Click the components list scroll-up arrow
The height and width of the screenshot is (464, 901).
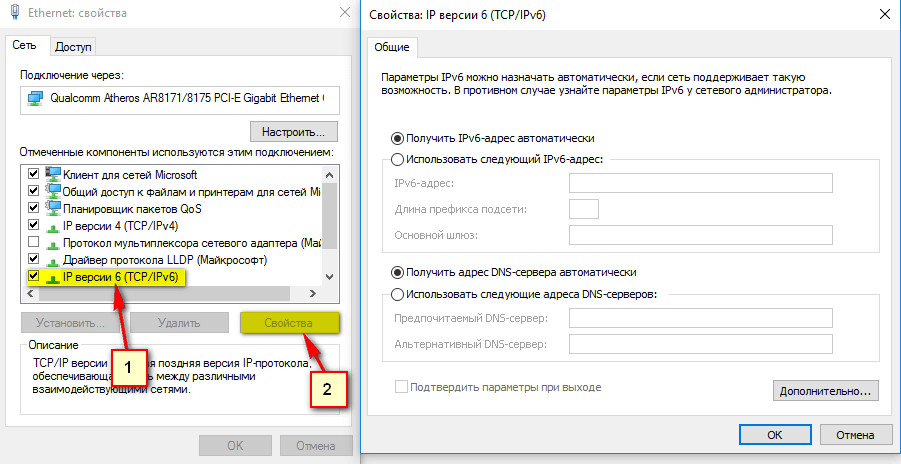coord(329,175)
